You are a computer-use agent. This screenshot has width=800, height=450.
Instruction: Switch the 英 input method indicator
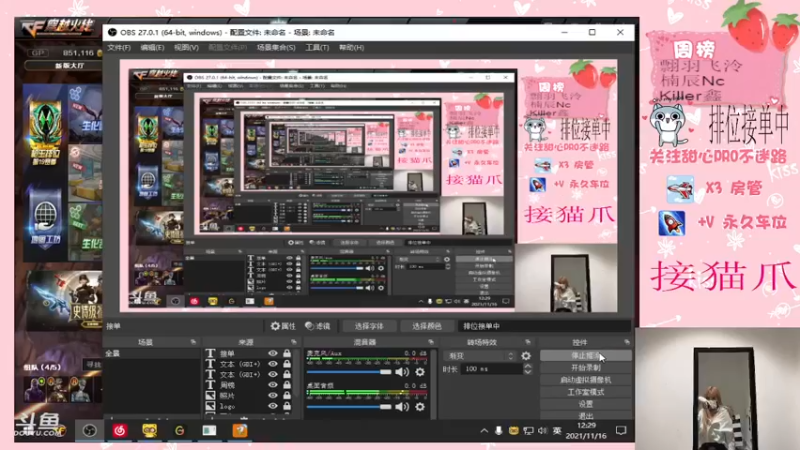tap(557, 431)
